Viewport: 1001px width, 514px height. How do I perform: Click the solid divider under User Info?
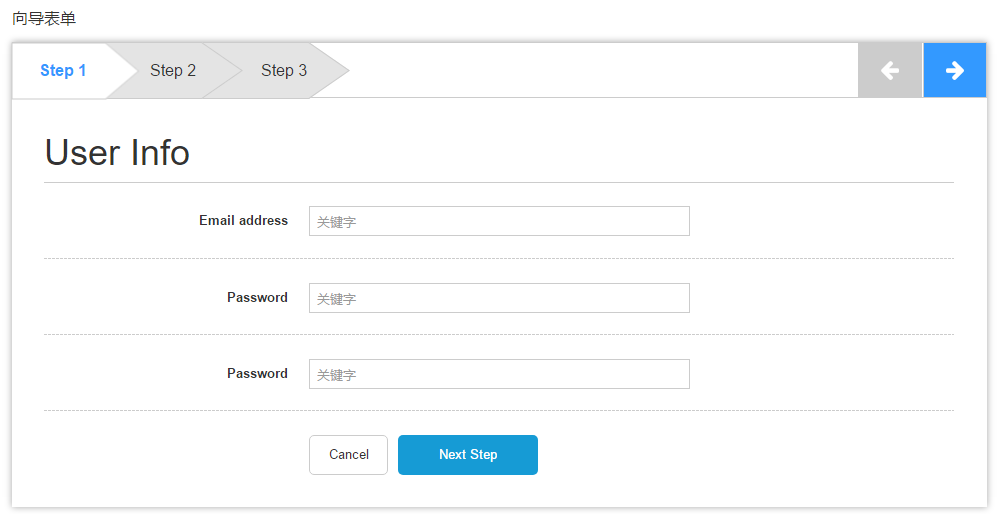tap(498, 183)
